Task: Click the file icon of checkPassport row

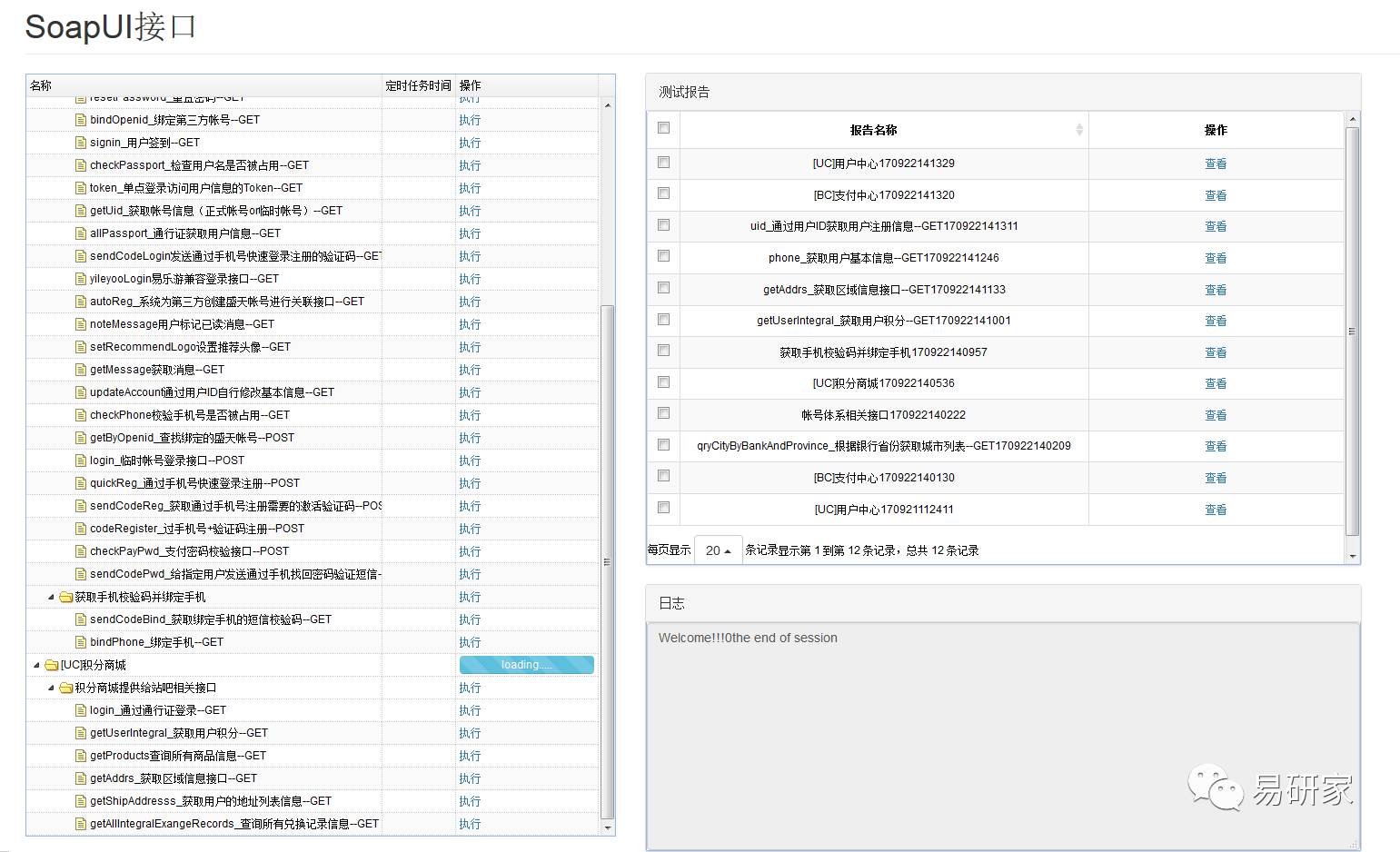Action: pos(81,165)
